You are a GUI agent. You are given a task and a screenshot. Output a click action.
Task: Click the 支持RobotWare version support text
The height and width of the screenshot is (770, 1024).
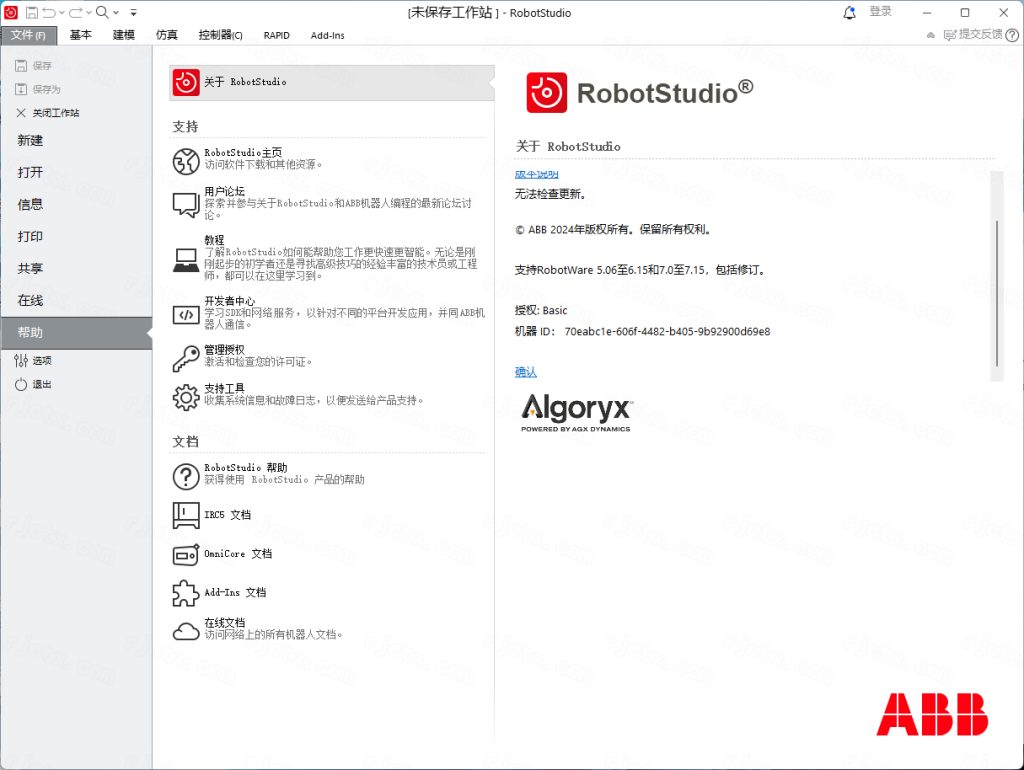(x=640, y=270)
